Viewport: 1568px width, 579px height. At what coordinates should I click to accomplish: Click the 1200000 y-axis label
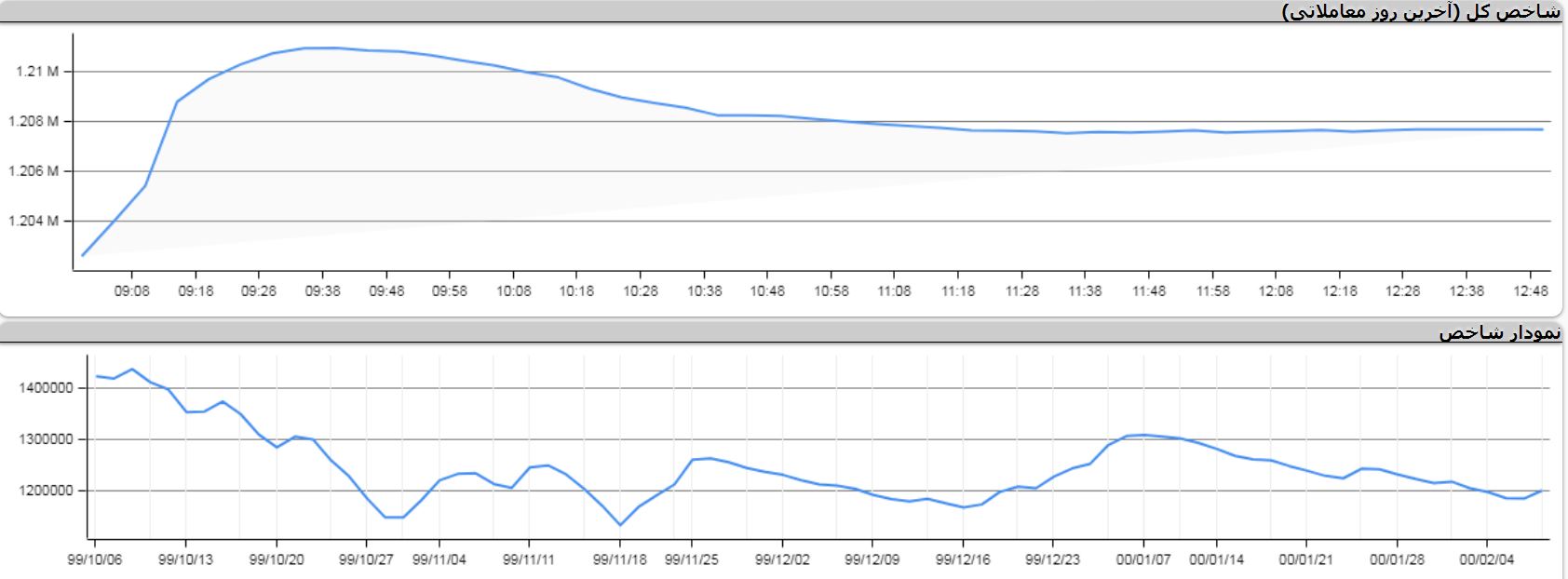pyautogui.click(x=46, y=491)
